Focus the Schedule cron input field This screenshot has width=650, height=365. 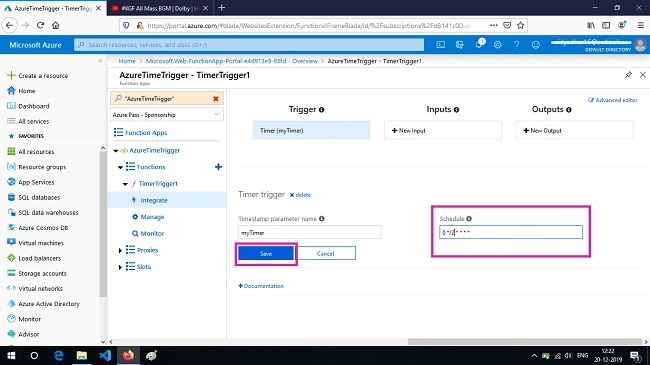(x=511, y=232)
